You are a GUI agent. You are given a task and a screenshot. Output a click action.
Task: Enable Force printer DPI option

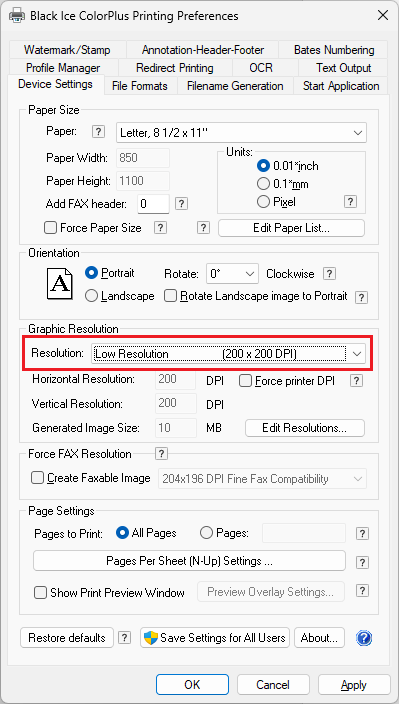coord(246,381)
